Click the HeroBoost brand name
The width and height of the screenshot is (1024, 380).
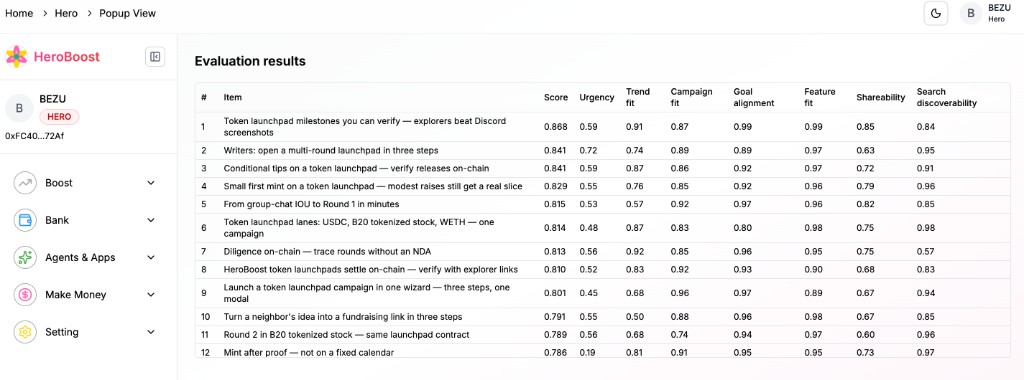[x=67, y=57]
